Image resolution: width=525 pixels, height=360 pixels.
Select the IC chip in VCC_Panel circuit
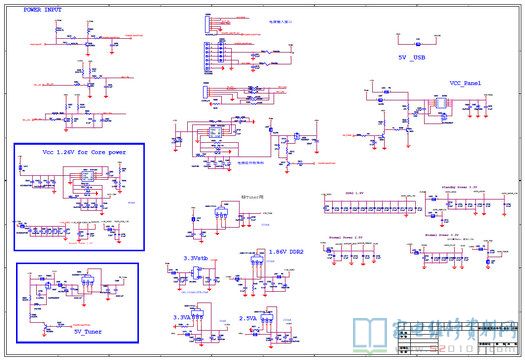tap(441, 103)
